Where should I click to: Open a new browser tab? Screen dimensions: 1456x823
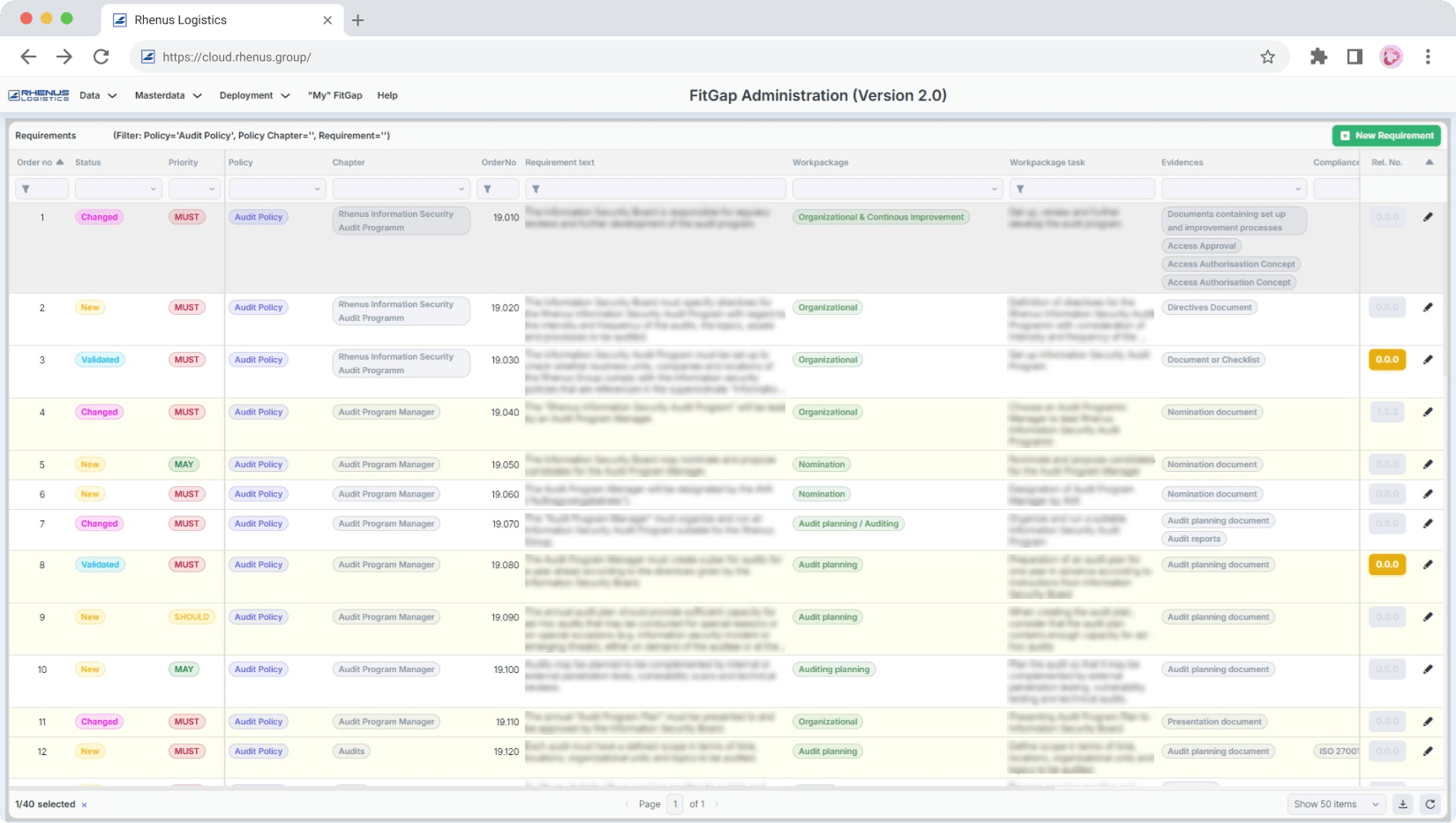(357, 20)
